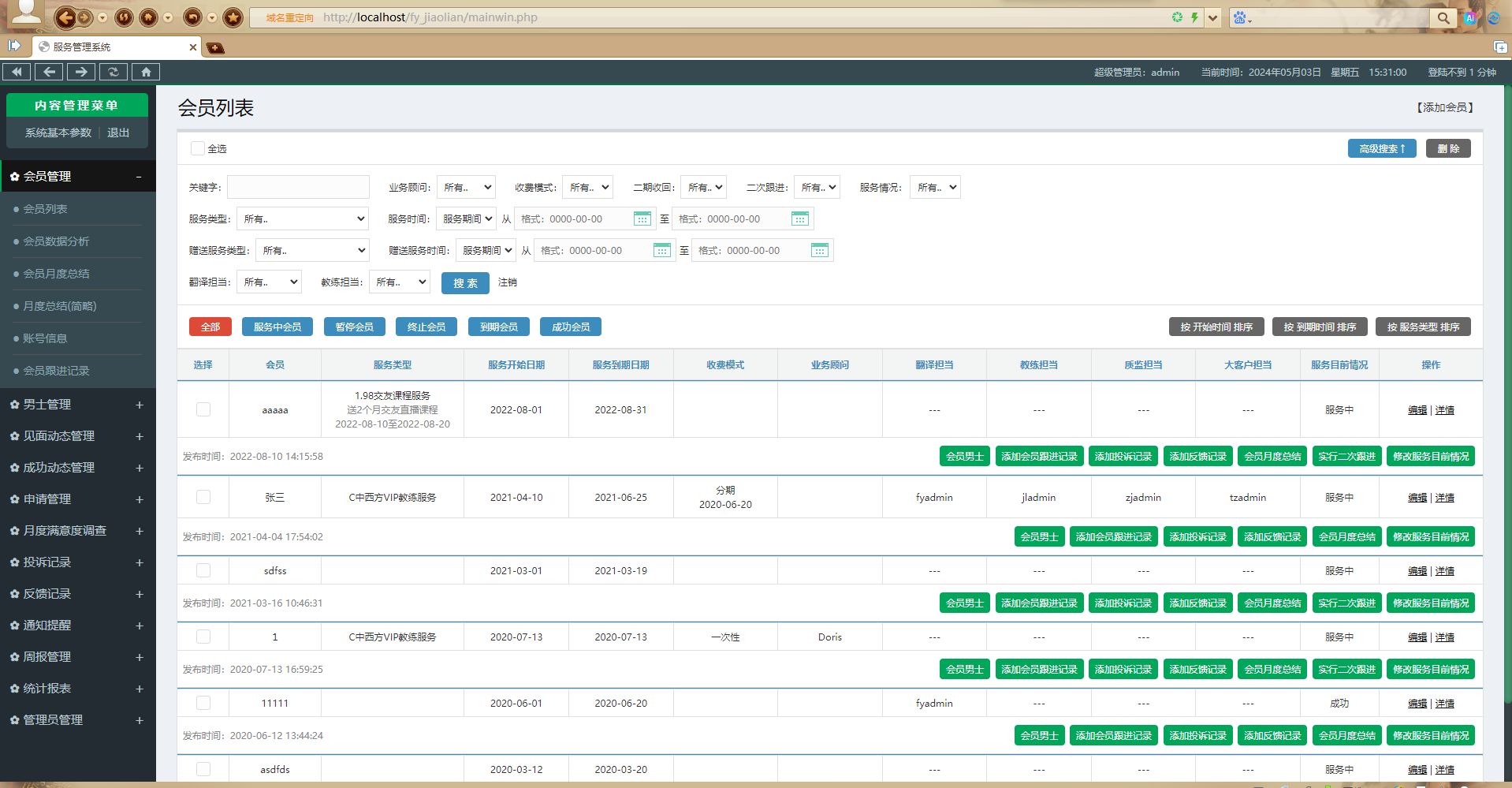This screenshot has height=788, width=1512.
Task: Sort by 按 开始时间 排序 button
Action: (1216, 327)
